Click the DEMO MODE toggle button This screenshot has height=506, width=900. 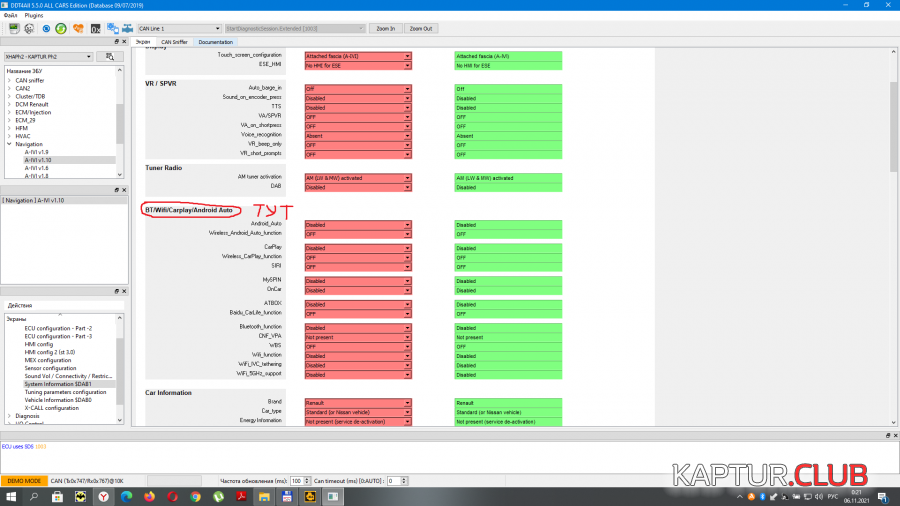[x=24, y=481]
